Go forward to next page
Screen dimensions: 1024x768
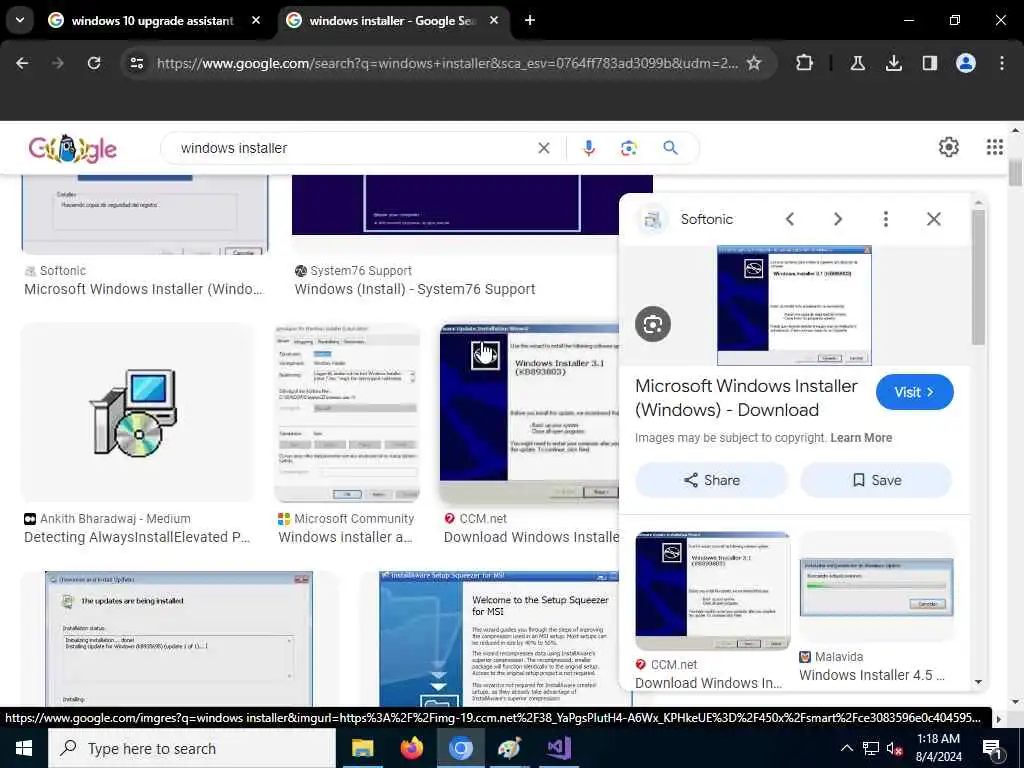click(58, 63)
